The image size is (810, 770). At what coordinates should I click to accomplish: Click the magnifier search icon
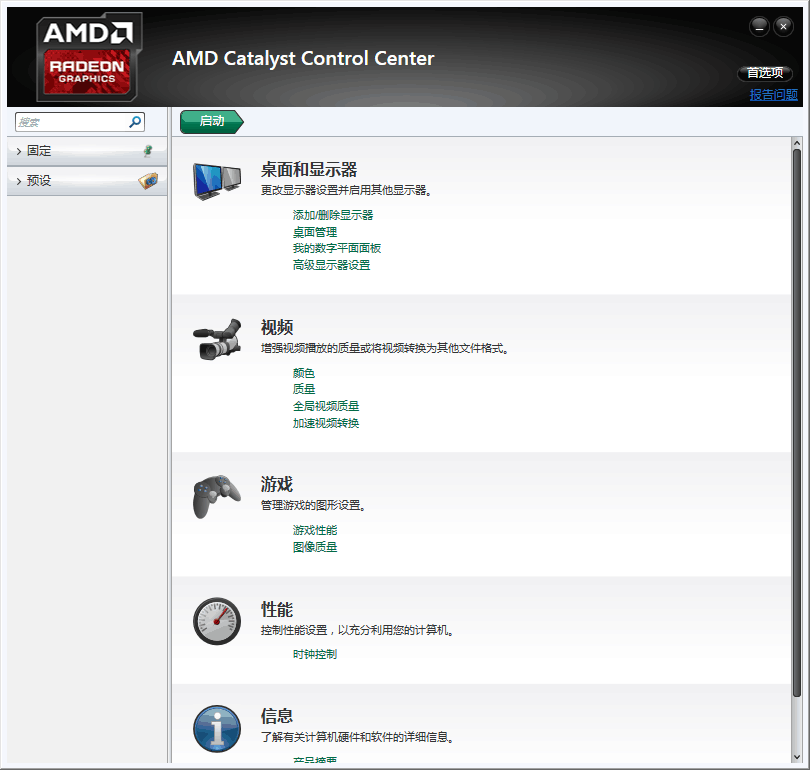tap(135, 122)
